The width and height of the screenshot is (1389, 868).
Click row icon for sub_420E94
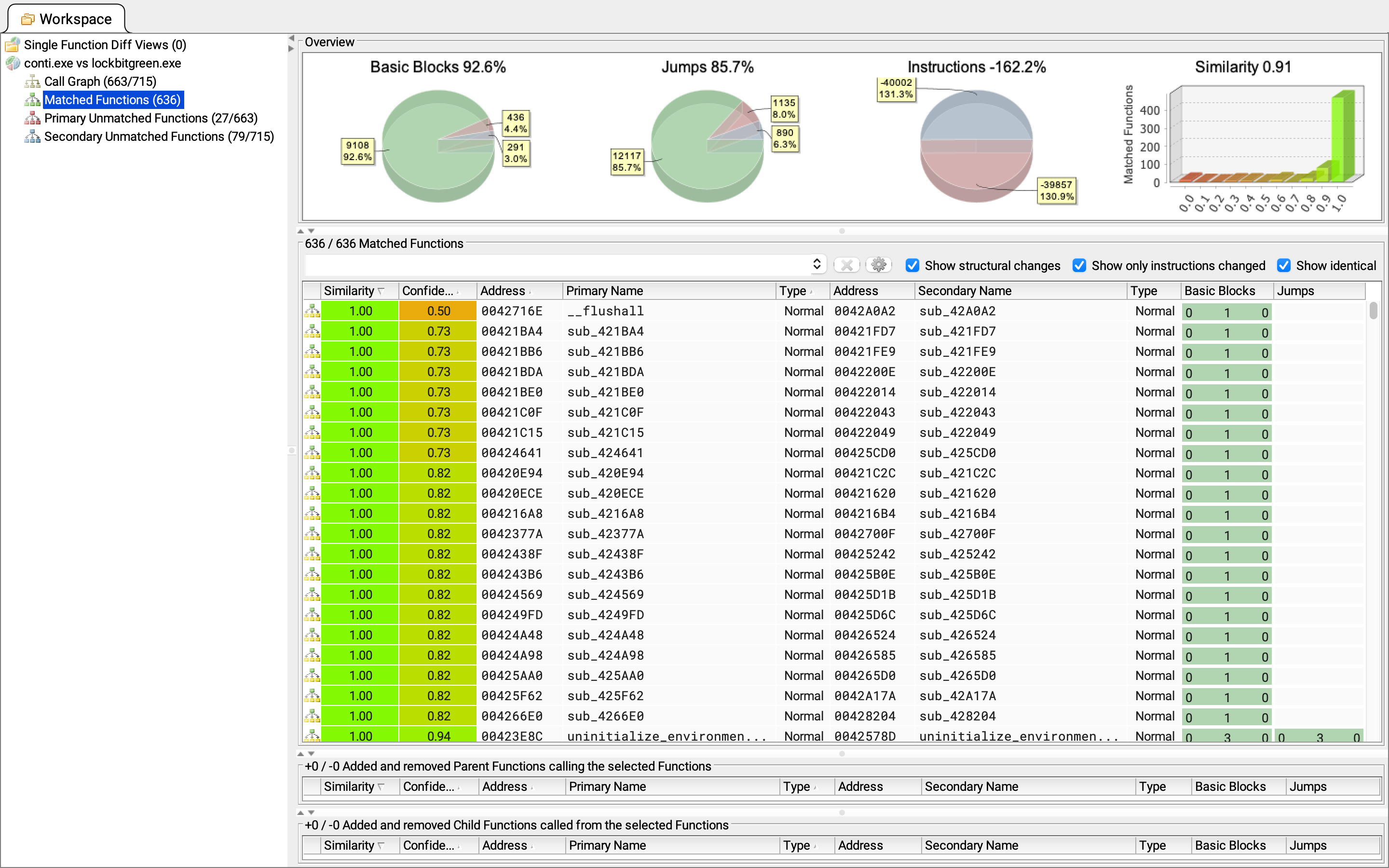[x=312, y=473]
